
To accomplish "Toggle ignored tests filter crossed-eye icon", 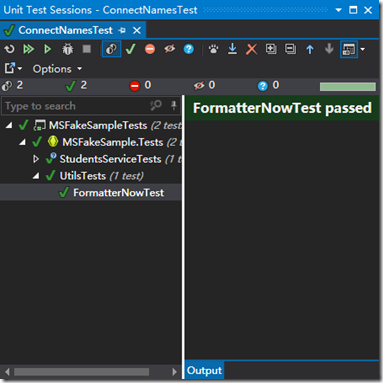I will (169, 49).
